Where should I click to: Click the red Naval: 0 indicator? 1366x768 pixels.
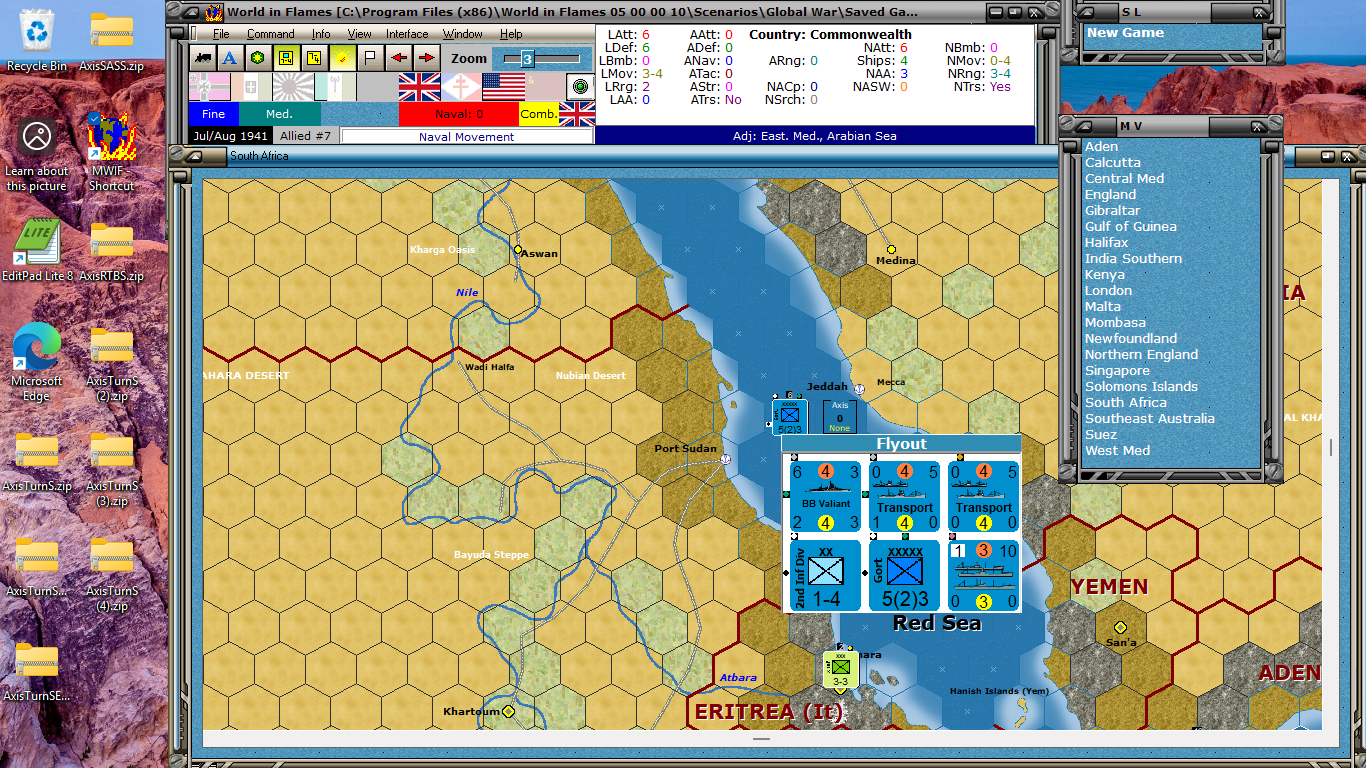click(458, 114)
